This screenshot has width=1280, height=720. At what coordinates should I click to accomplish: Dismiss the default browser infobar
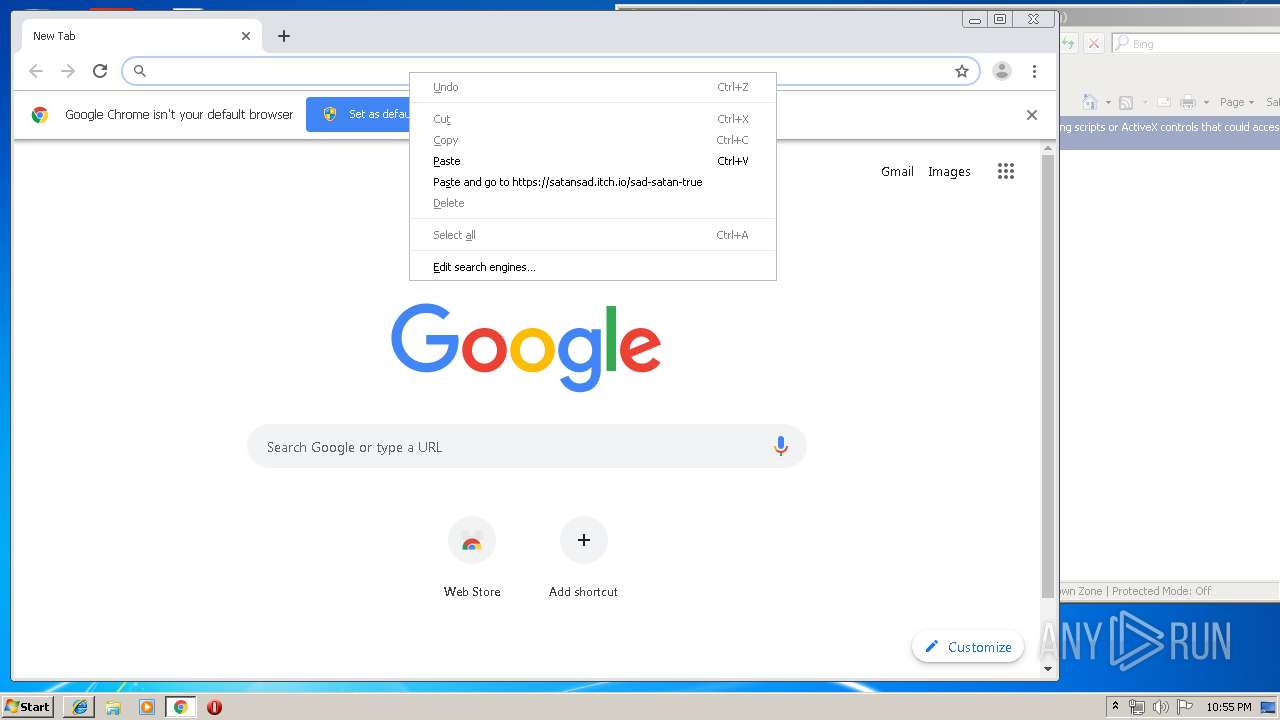[x=1032, y=115]
